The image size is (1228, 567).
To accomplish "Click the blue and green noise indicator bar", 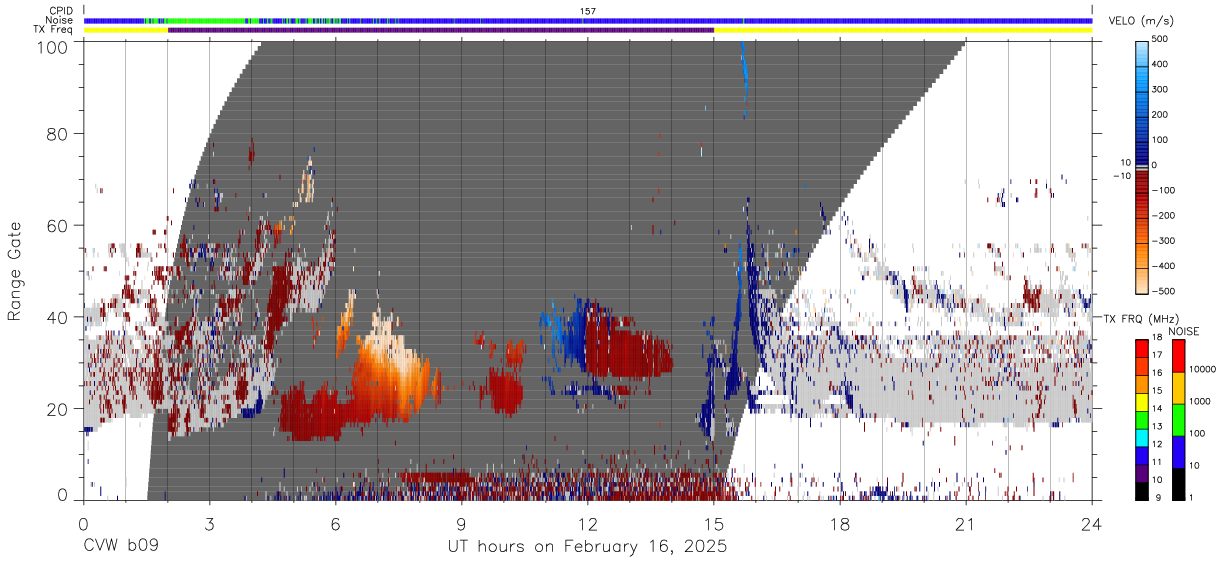I will pos(588,20).
